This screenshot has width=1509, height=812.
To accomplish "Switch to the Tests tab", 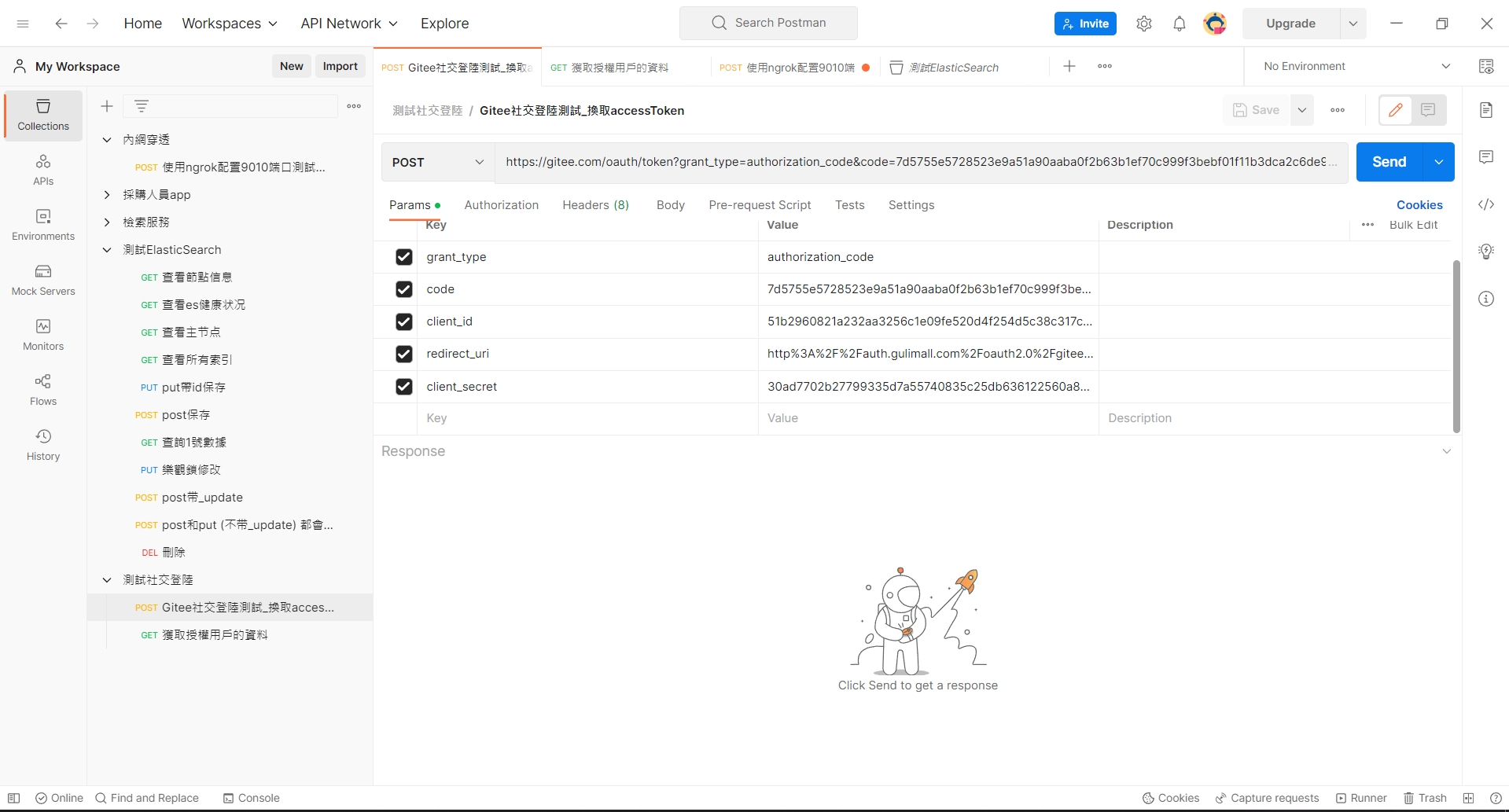I will tap(850, 205).
